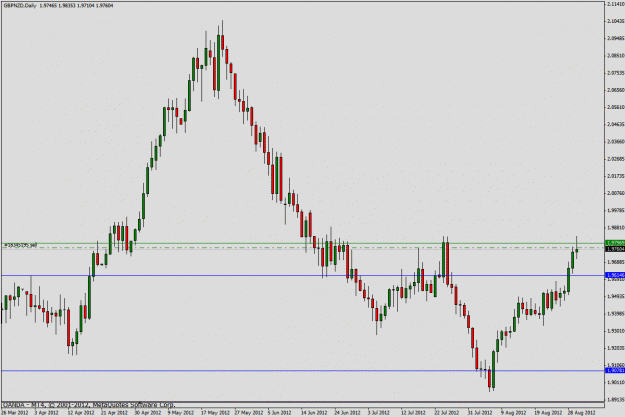Click the 1.93985 price axis label
Screen dimensions: 625x417
click(x=615, y=313)
